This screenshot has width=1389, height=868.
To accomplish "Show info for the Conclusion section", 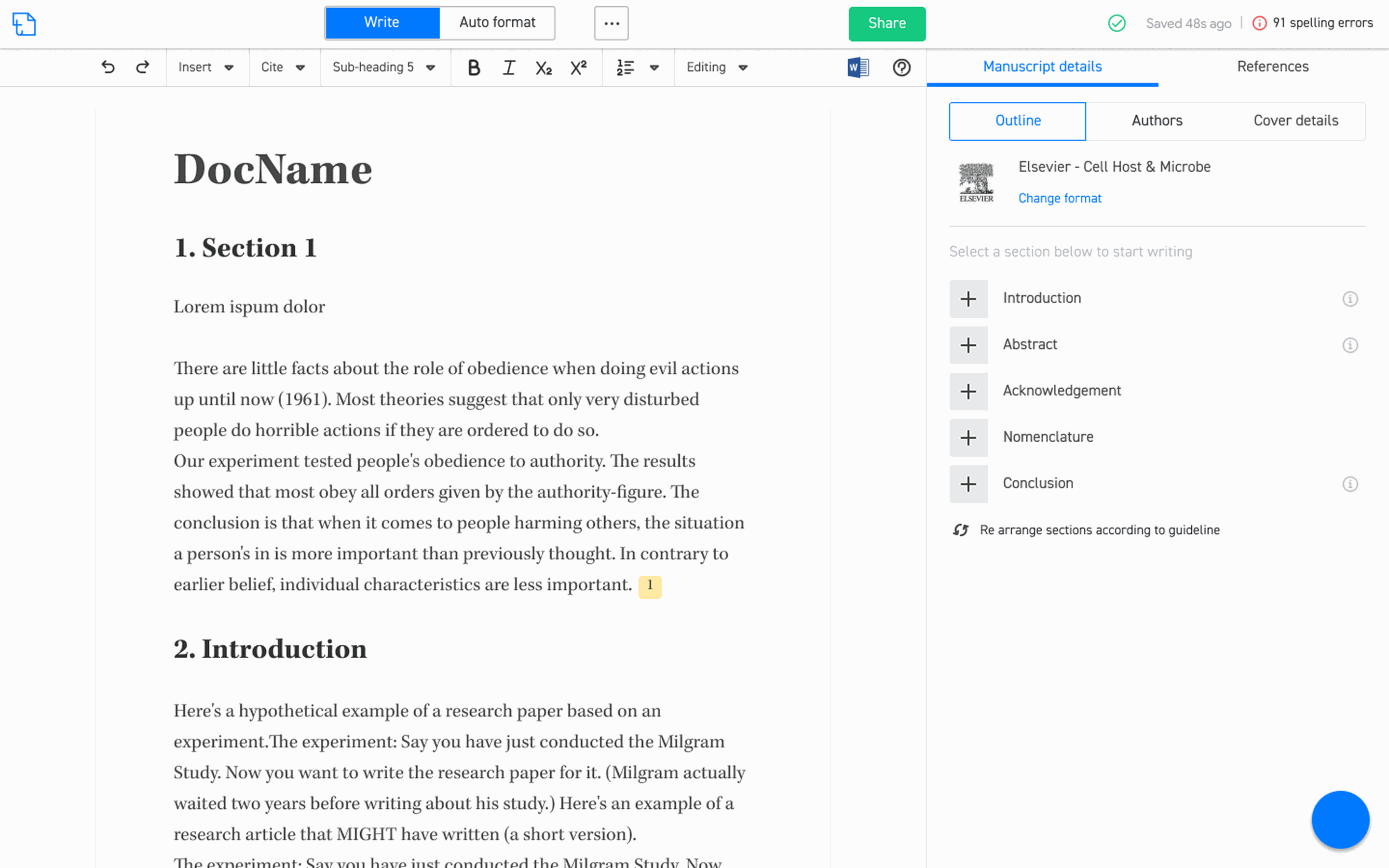I will [x=1350, y=485].
